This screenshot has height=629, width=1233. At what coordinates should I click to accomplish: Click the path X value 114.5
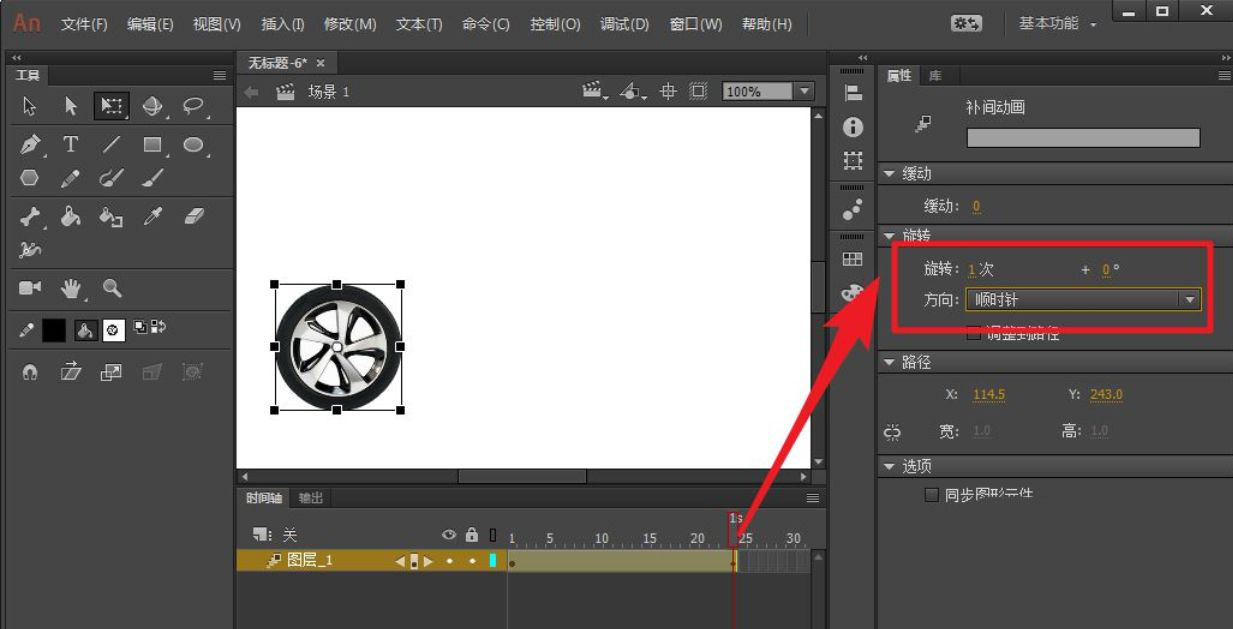[989, 394]
